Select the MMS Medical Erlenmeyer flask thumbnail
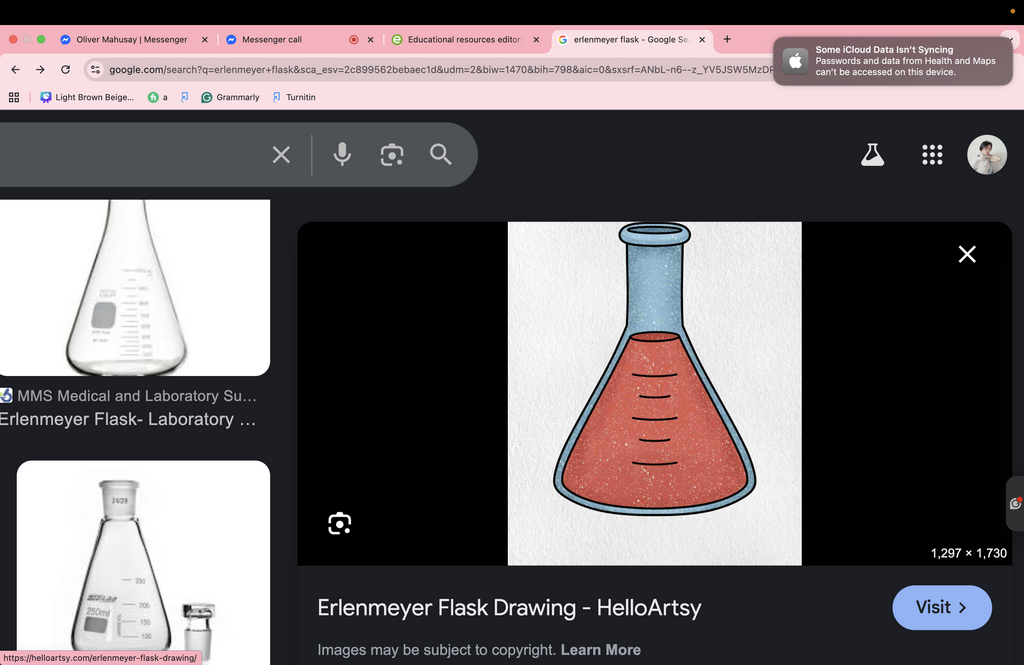Screen dimensions: 1024x665 [x=135, y=287]
